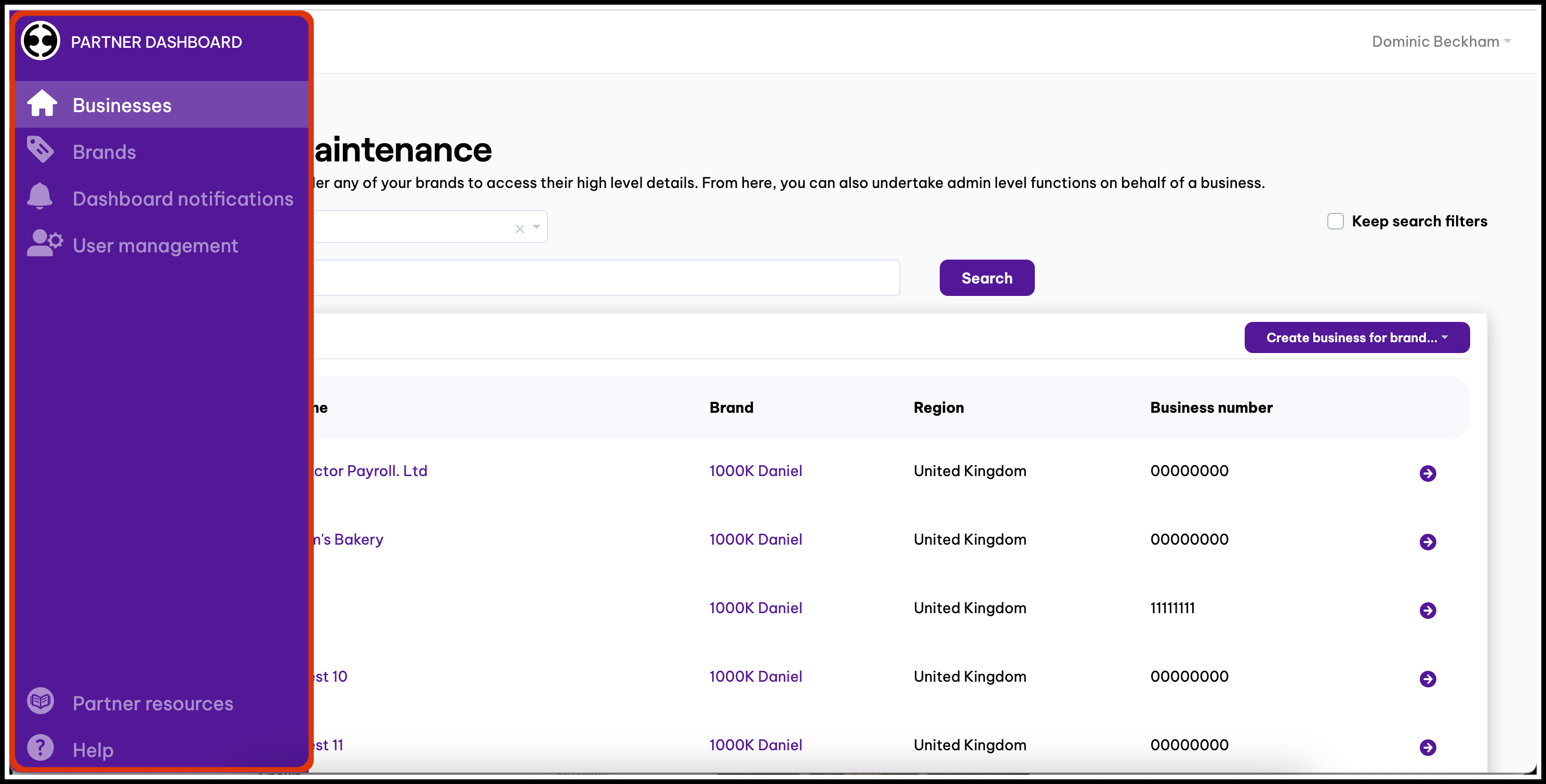Open arrow icon for Payroll. Ltd row

coord(1428,474)
